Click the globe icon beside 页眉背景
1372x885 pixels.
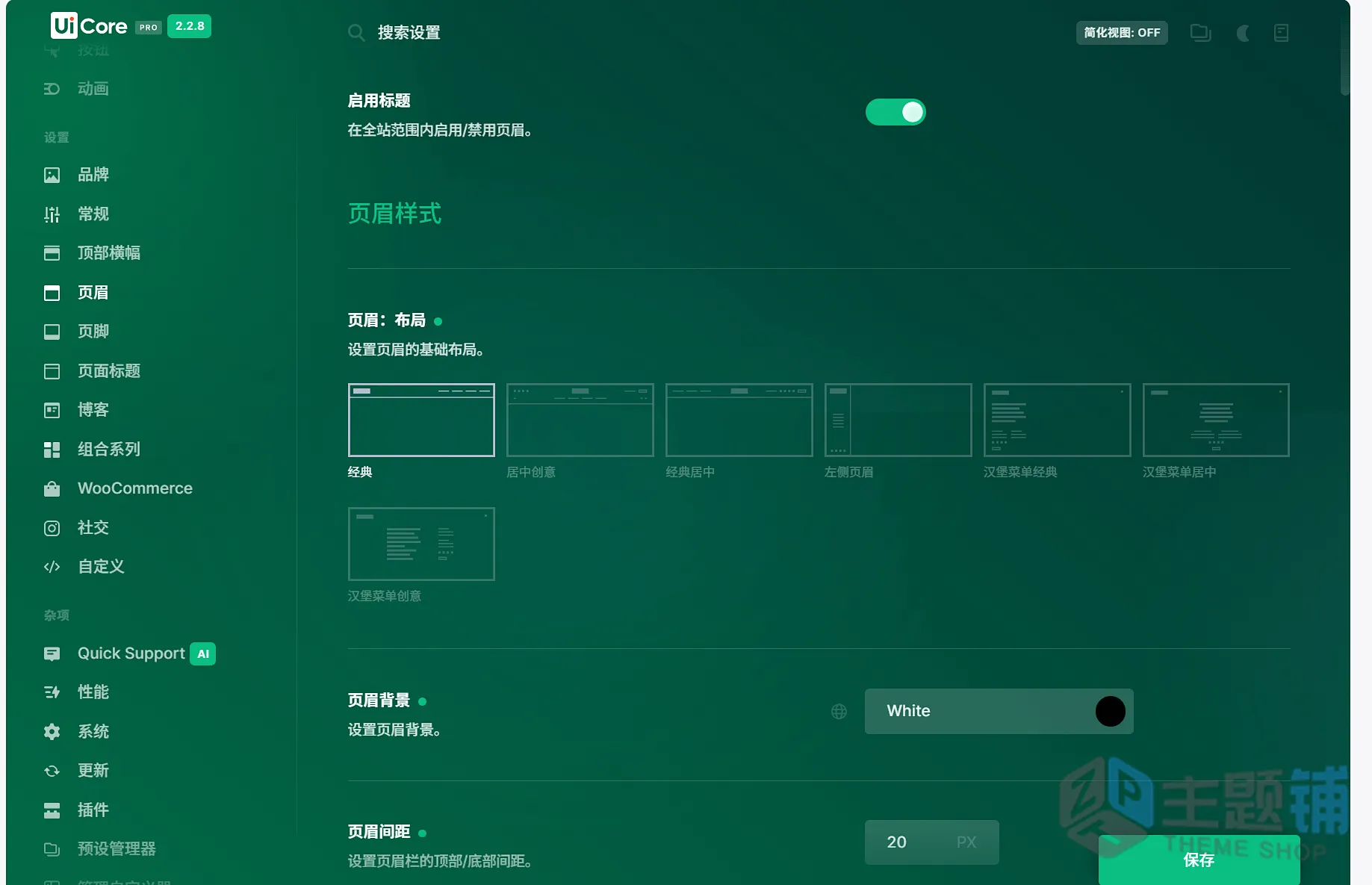pos(839,712)
